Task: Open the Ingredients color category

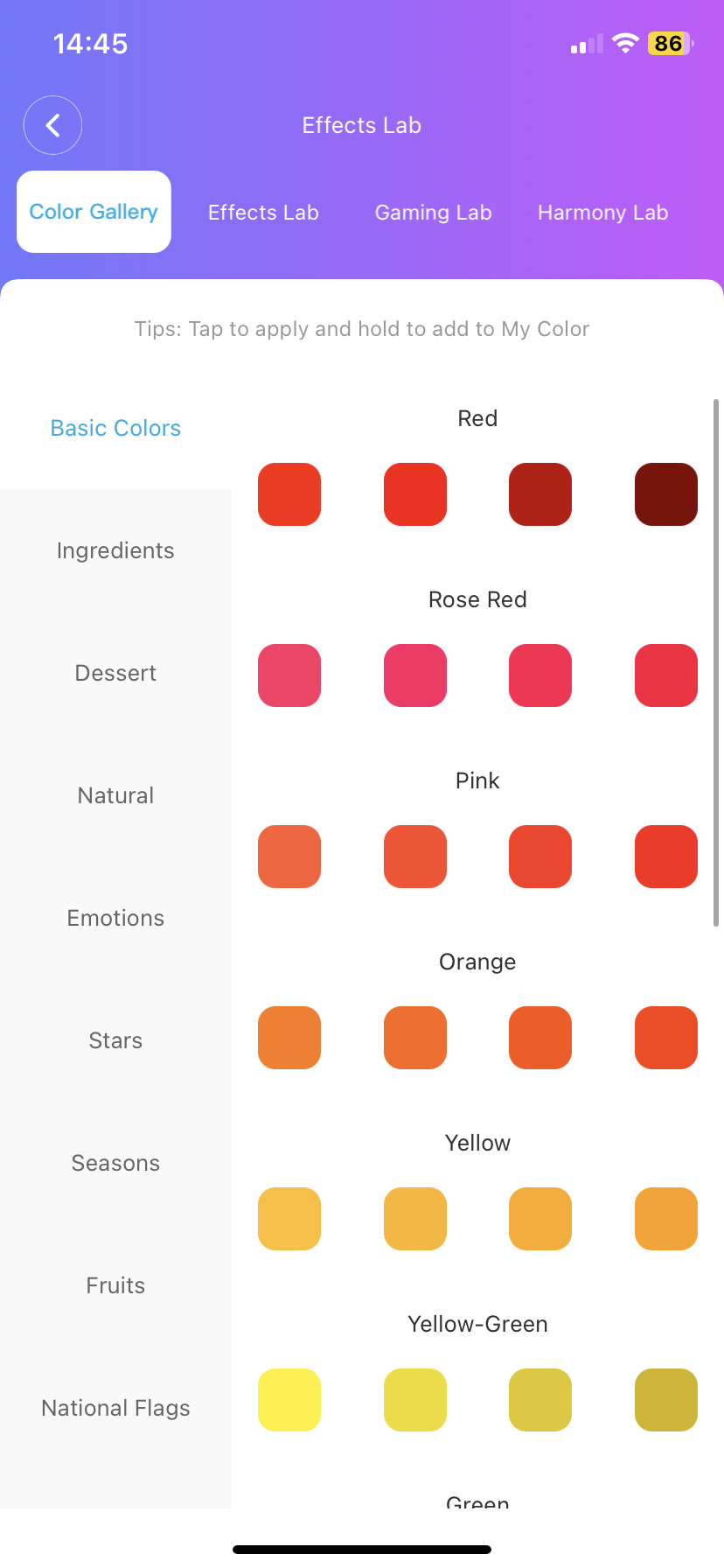Action: click(x=115, y=550)
